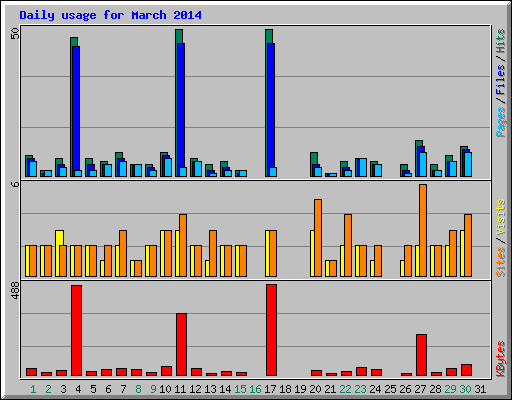Viewport: 512px width, 400px height.
Task: Select day label 2 on x-axis
Action: [48, 389]
